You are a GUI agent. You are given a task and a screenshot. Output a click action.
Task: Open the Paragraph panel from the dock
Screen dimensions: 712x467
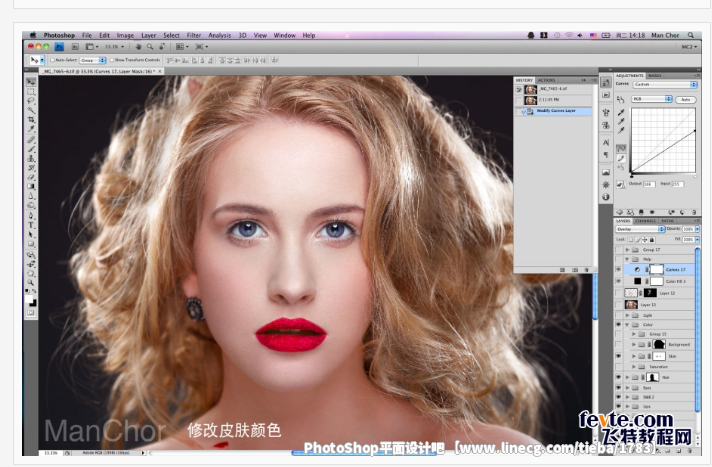coord(606,155)
